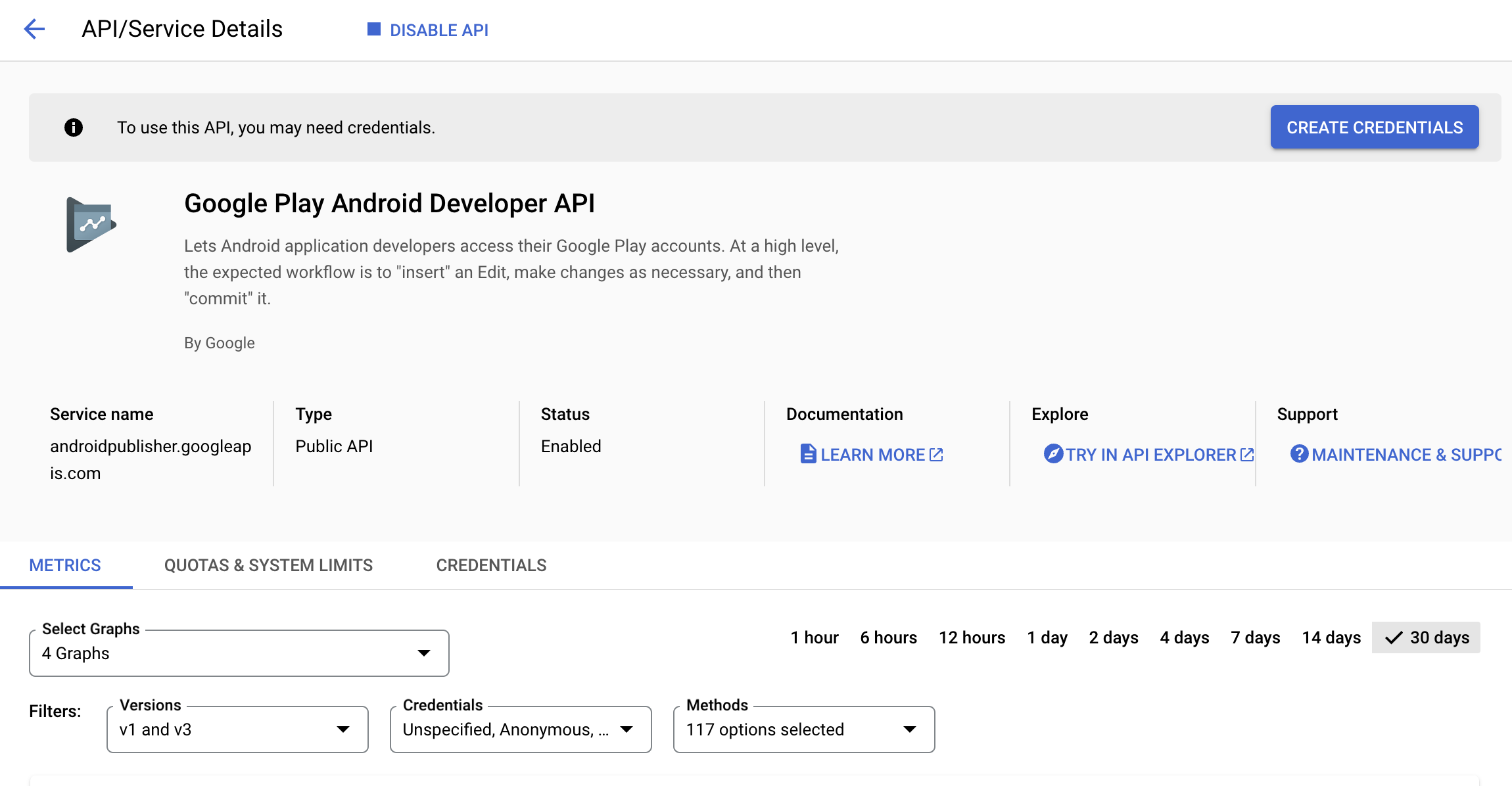Click the API Explorer compass icon
The height and width of the screenshot is (786, 1512).
[x=1053, y=454]
